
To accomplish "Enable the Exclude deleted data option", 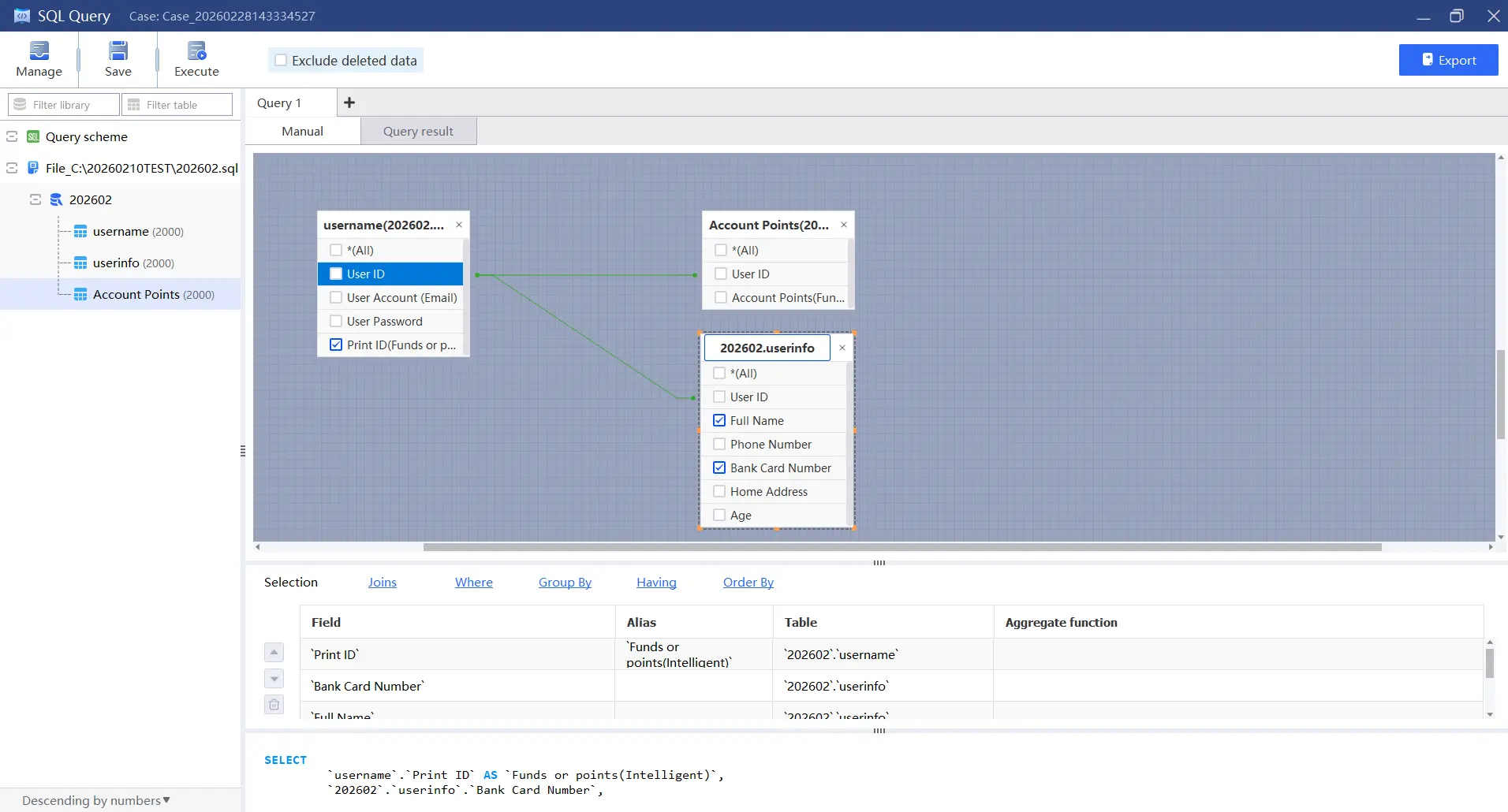I will point(281,60).
